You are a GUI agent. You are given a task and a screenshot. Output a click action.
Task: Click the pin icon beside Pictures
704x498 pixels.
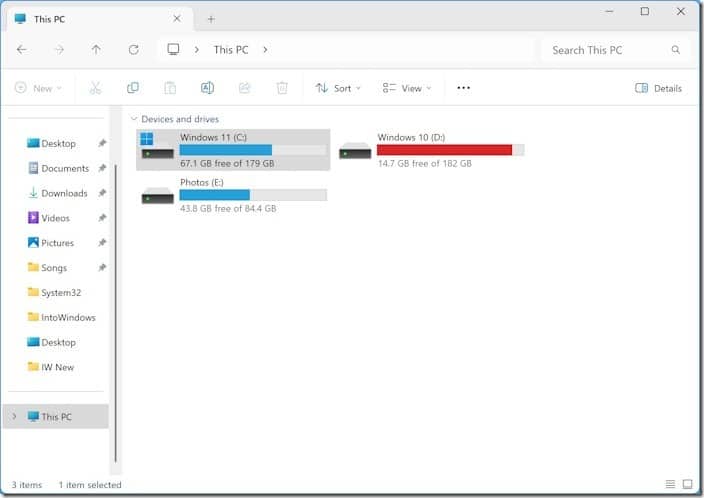coord(102,243)
